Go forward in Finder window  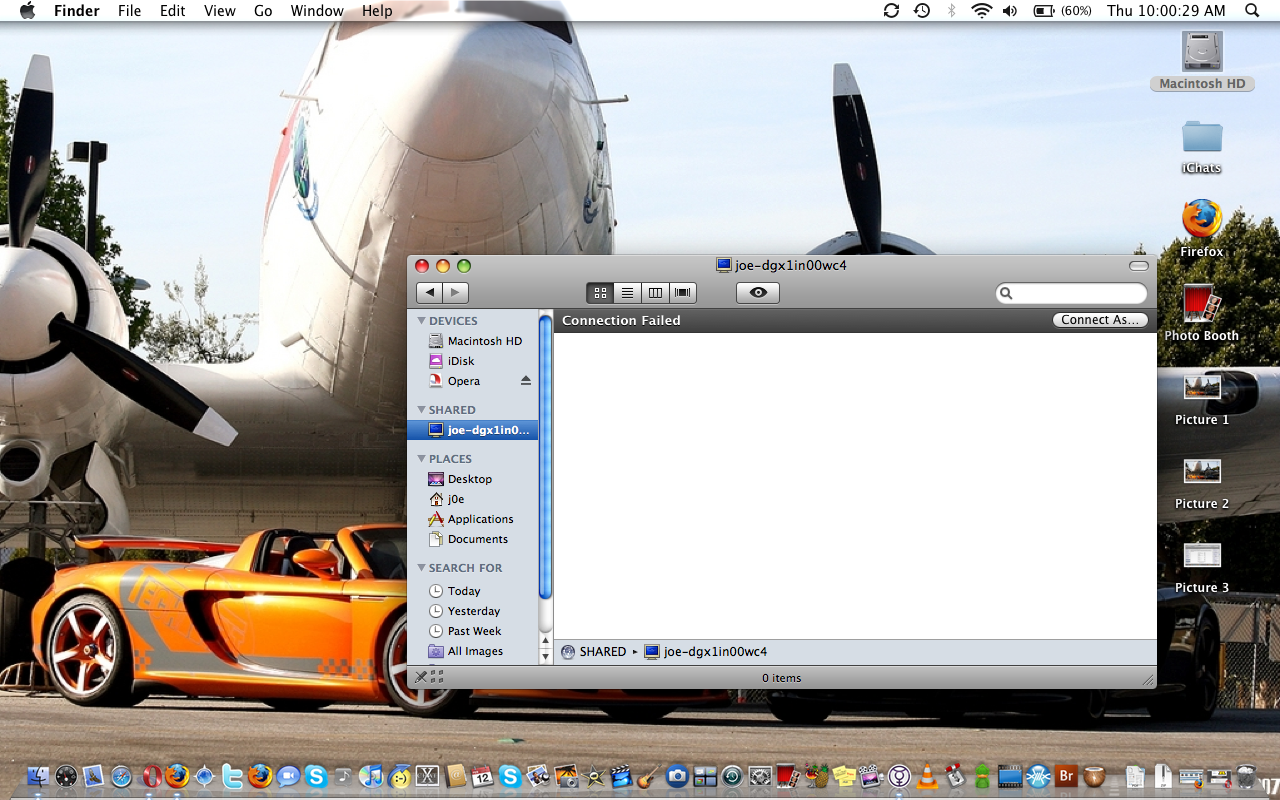[x=456, y=293]
